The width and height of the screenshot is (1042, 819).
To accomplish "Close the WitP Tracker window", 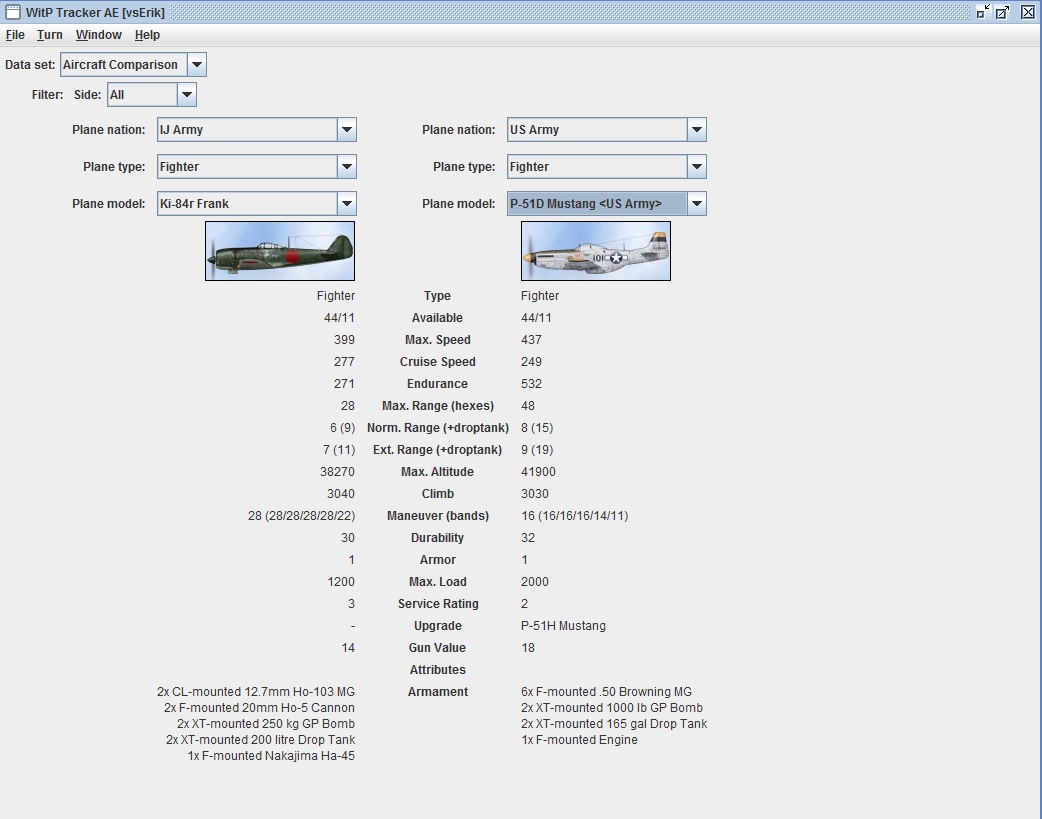I will 1027,11.
